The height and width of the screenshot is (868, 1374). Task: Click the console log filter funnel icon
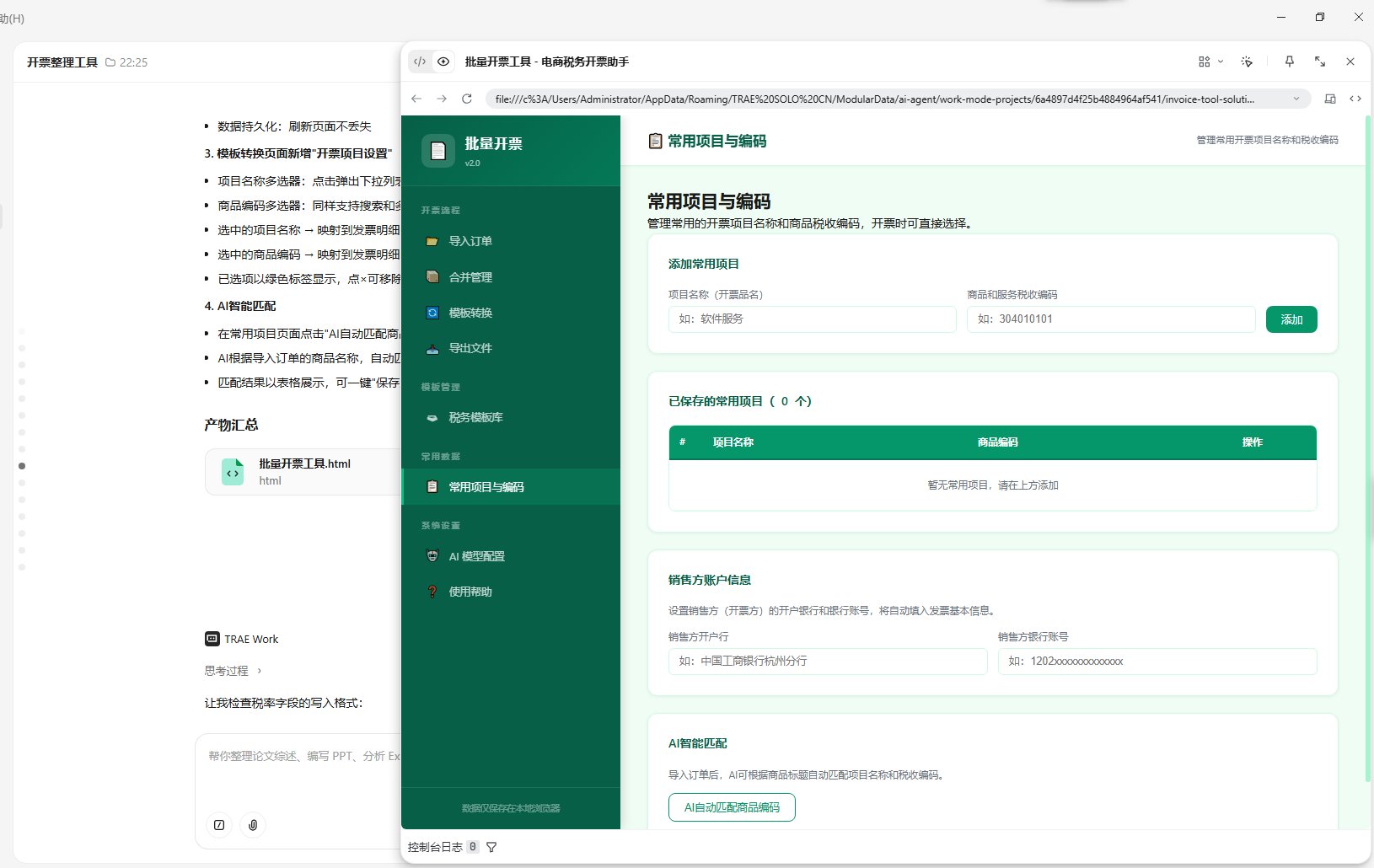coord(491,847)
